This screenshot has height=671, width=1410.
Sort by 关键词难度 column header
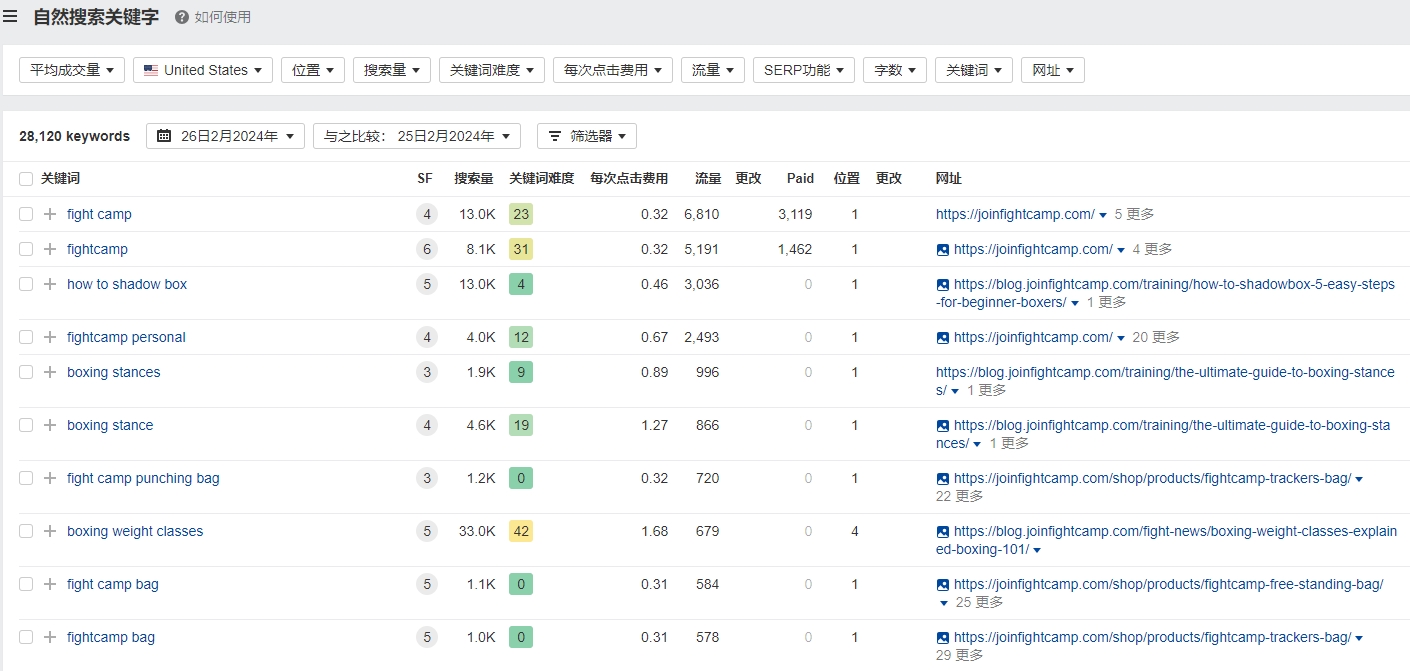pyautogui.click(x=542, y=179)
